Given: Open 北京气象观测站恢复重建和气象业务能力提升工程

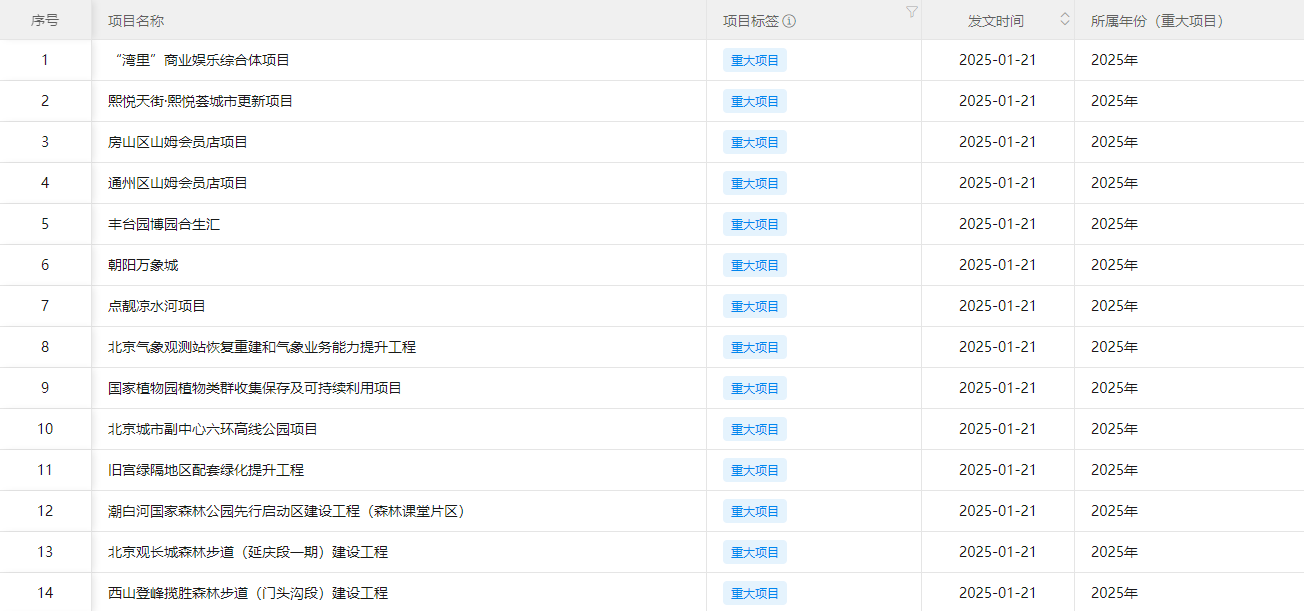Looking at the screenshot, I should coord(262,347).
